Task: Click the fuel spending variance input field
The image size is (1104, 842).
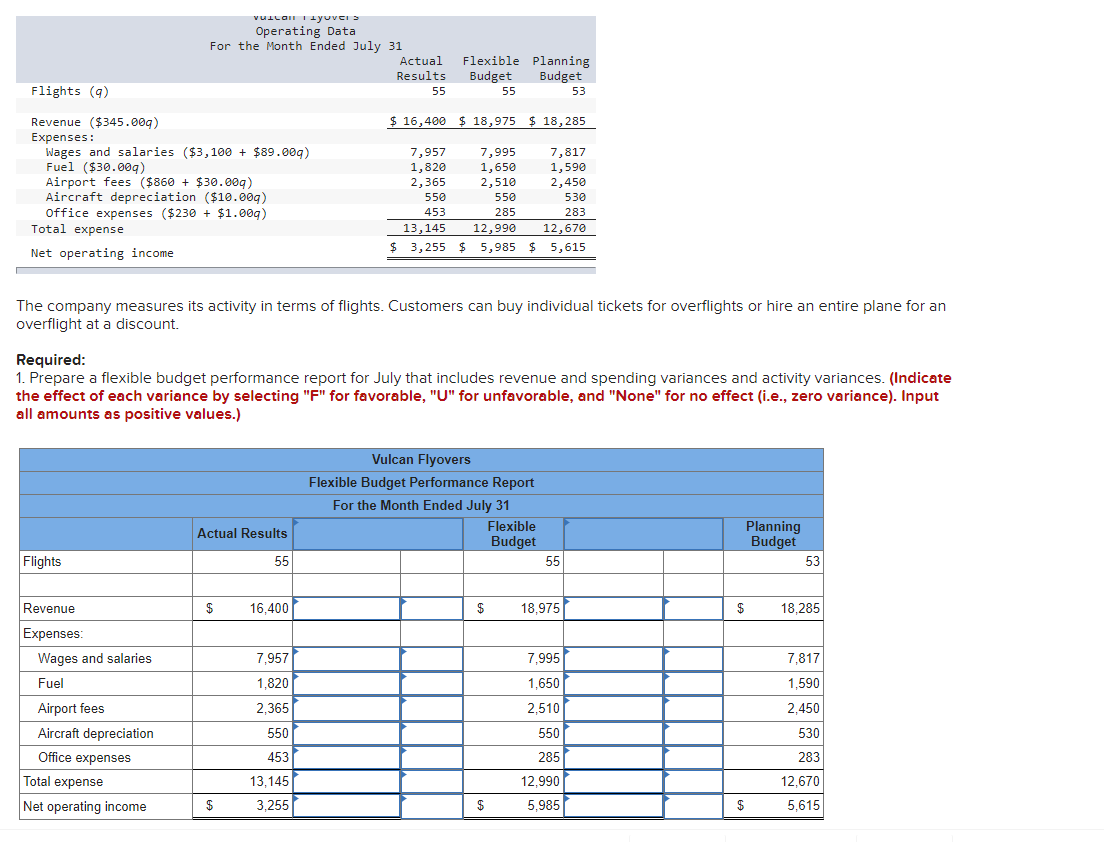Action: click(347, 683)
